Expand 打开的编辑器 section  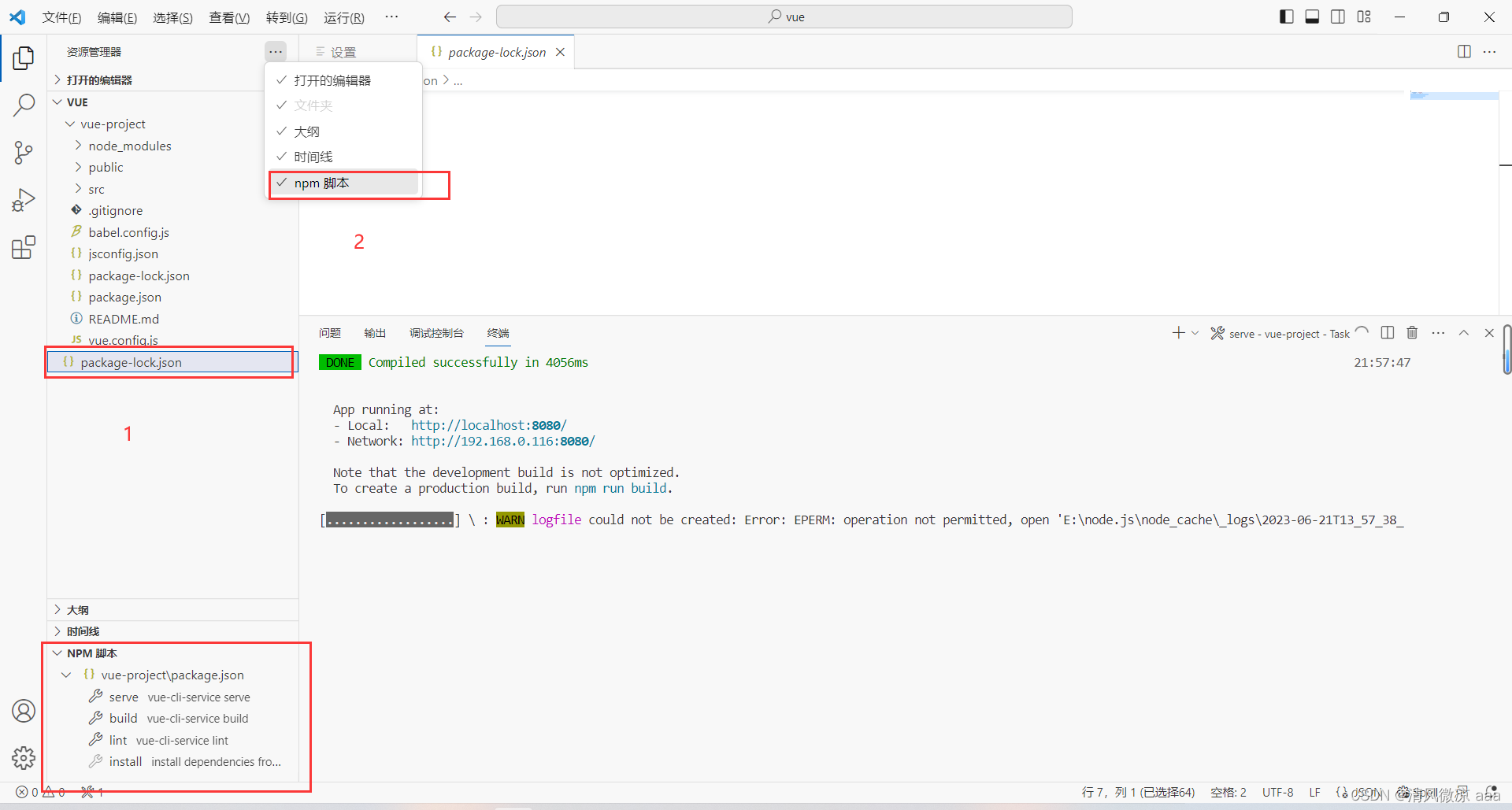tap(172, 80)
